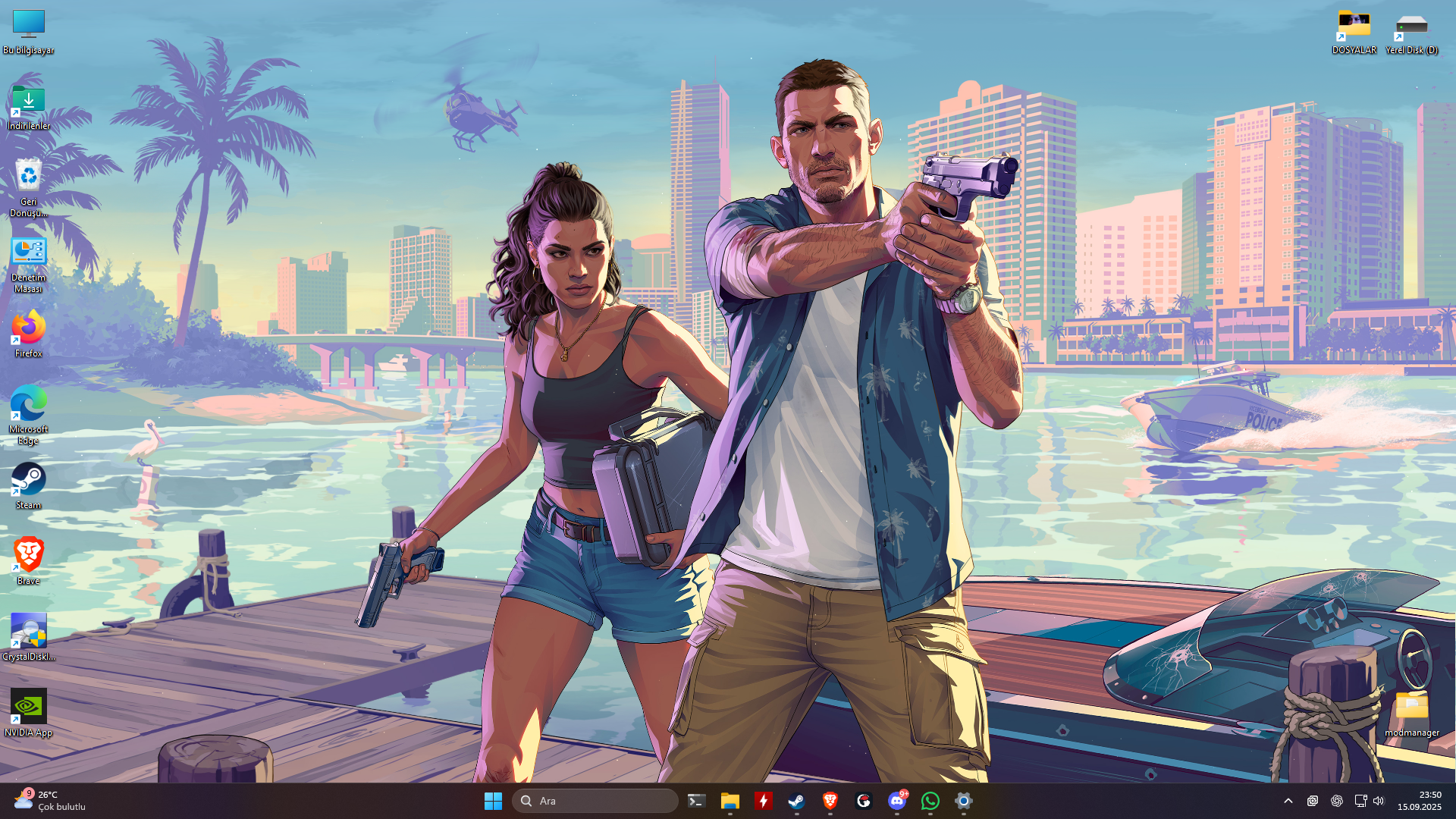Select the Yerel Disk (D) shortcut
The width and height of the screenshot is (1456, 819).
(1411, 32)
